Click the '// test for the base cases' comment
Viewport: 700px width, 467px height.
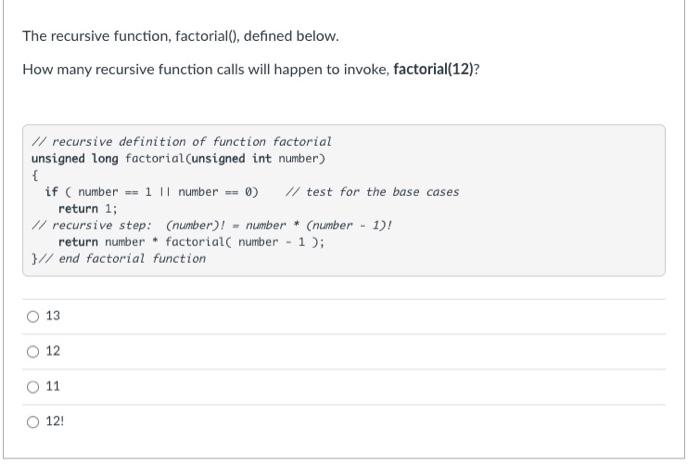(372, 192)
